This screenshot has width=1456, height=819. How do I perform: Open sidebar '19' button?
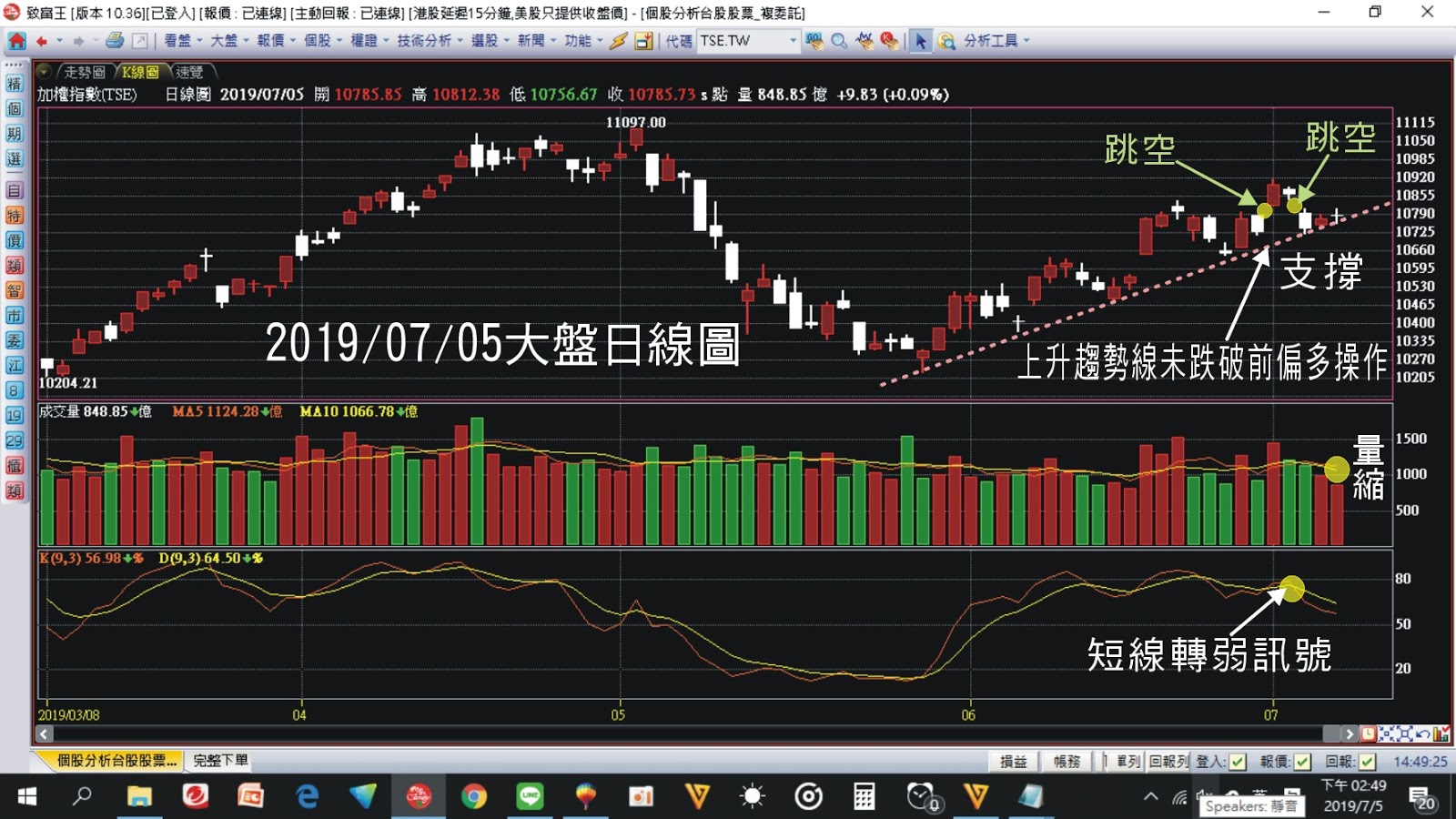pos(14,416)
